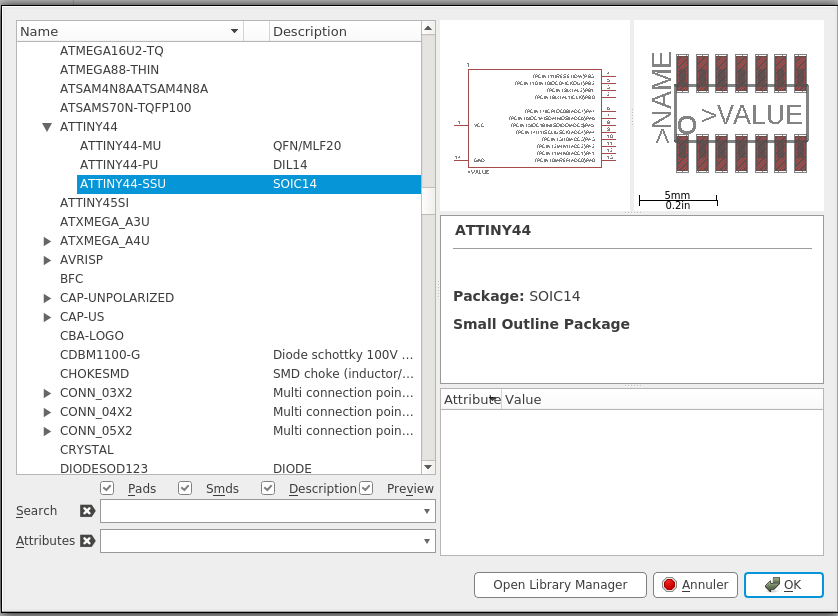Select ATXMEGA_A3U entry
Screen dimensions: 838x616
tap(104, 222)
